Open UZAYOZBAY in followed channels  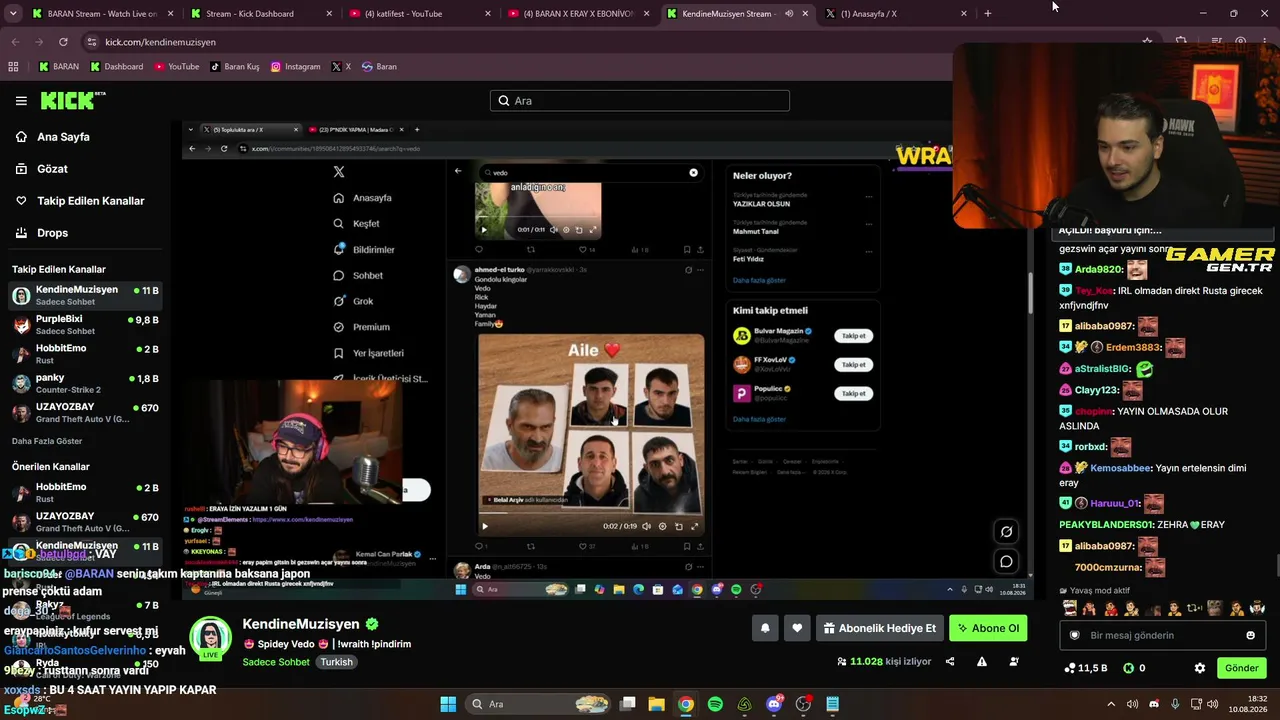[x=86, y=413]
